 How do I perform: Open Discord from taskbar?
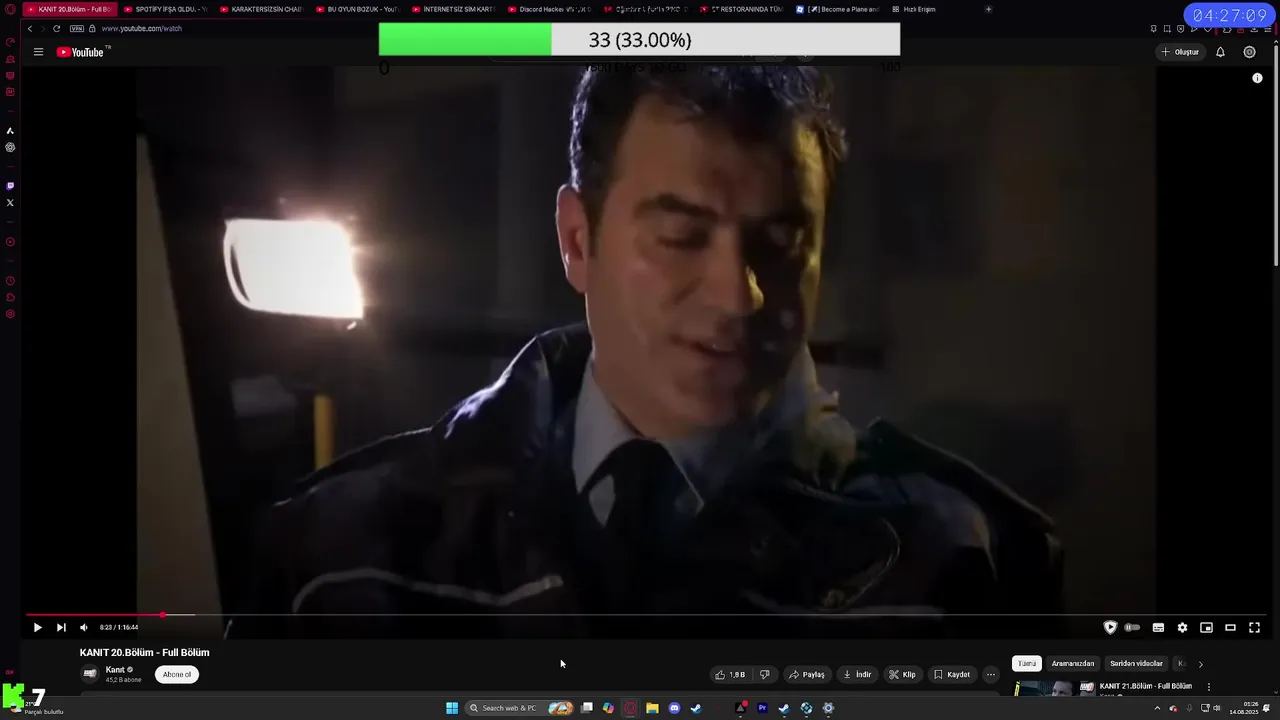click(x=674, y=708)
